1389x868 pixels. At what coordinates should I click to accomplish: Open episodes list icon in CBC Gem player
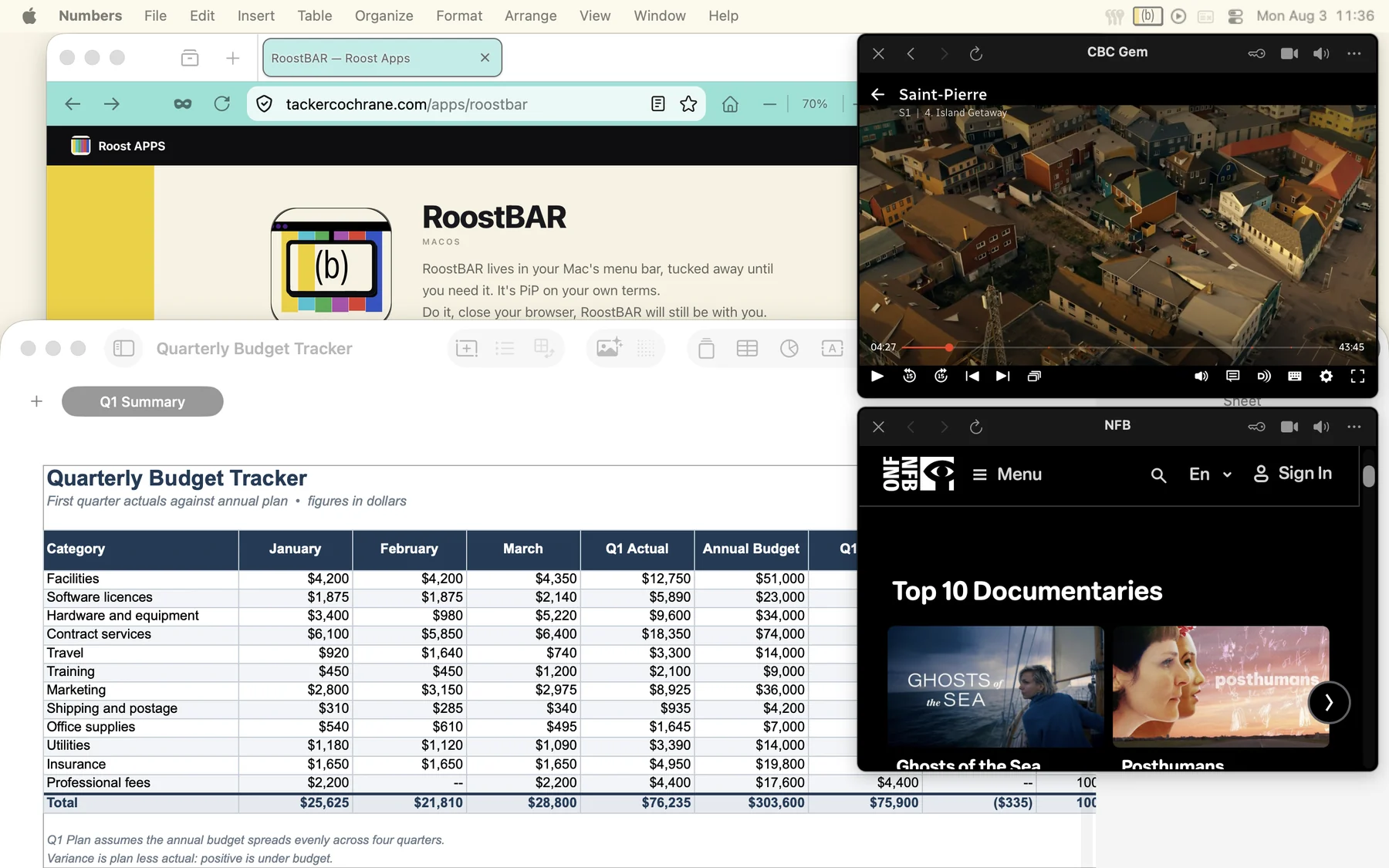(x=1034, y=376)
